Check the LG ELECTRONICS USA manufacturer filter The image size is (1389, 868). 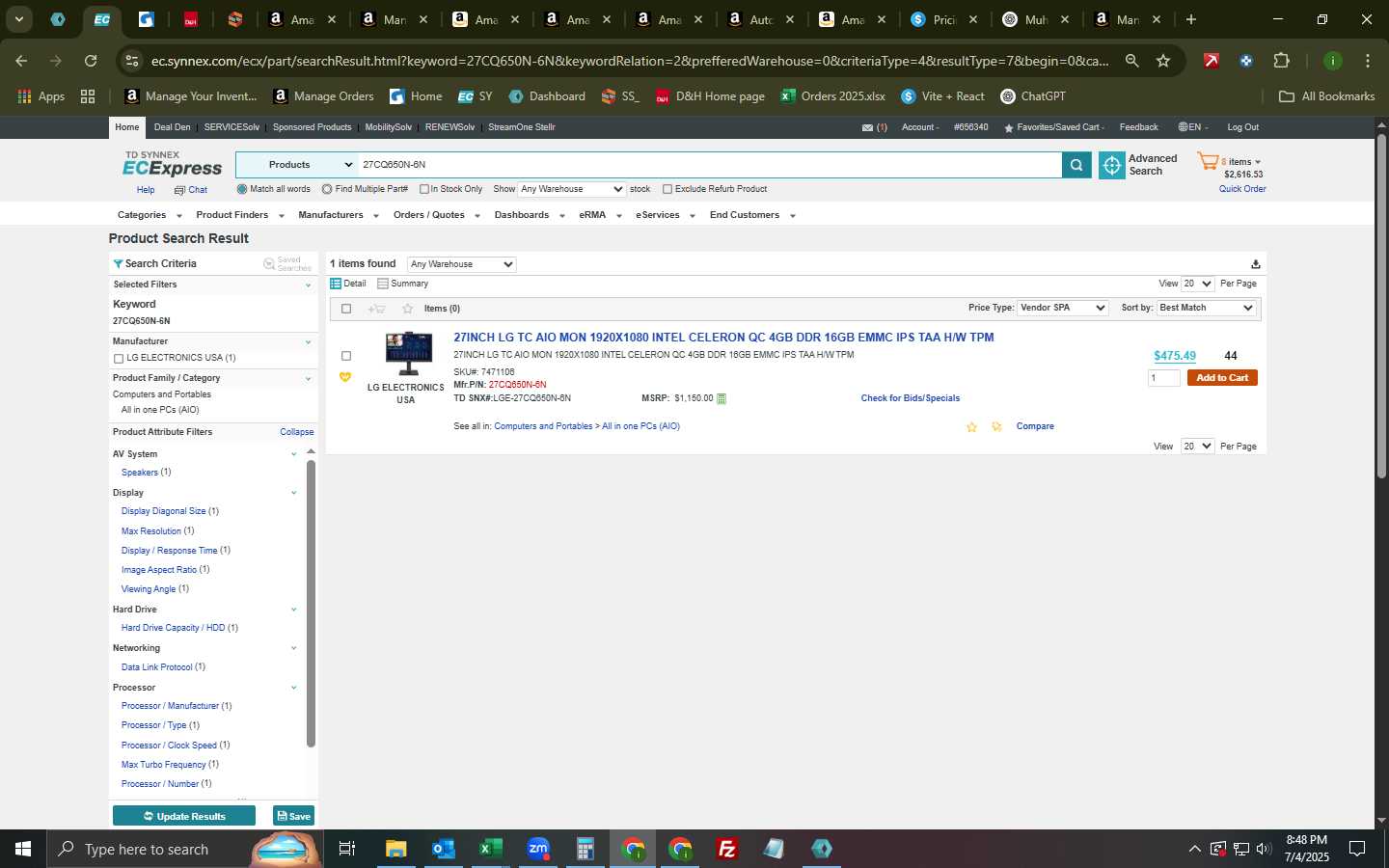(x=119, y=359)
